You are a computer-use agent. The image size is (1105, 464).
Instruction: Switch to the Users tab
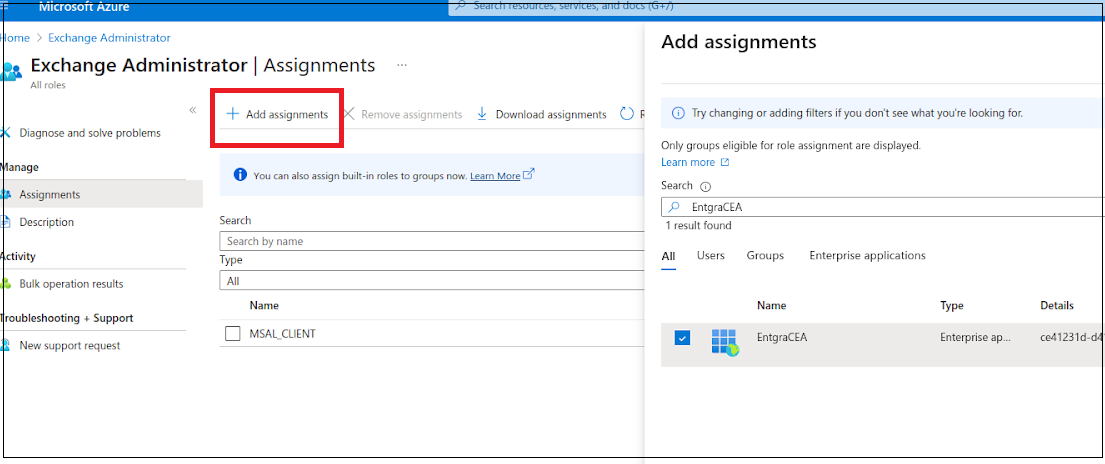(710, 255)
